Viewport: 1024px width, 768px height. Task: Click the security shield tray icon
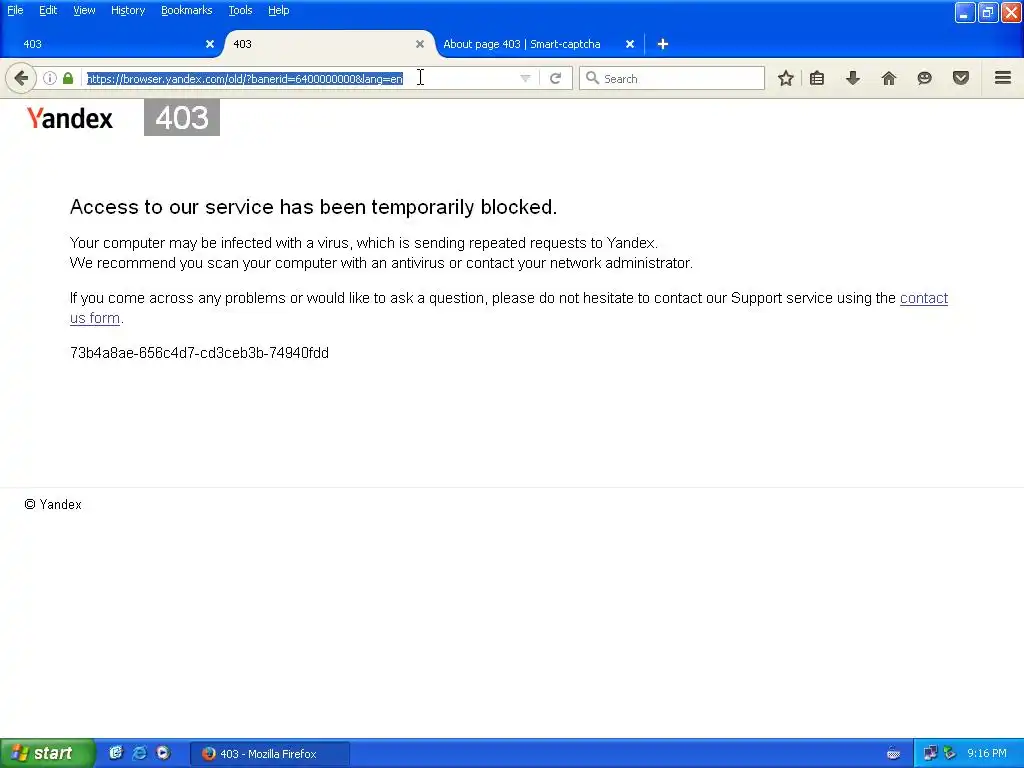(x=950, y=754)
